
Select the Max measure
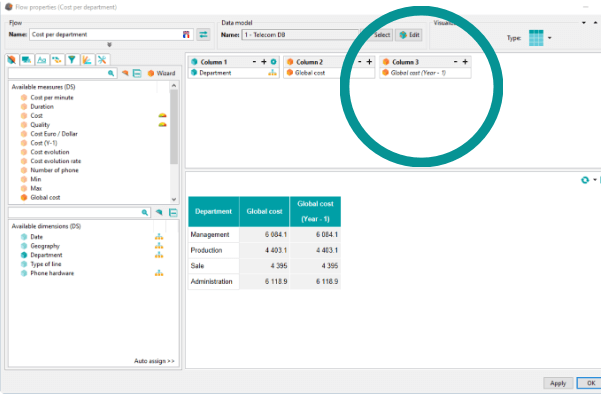pos(36,188)
